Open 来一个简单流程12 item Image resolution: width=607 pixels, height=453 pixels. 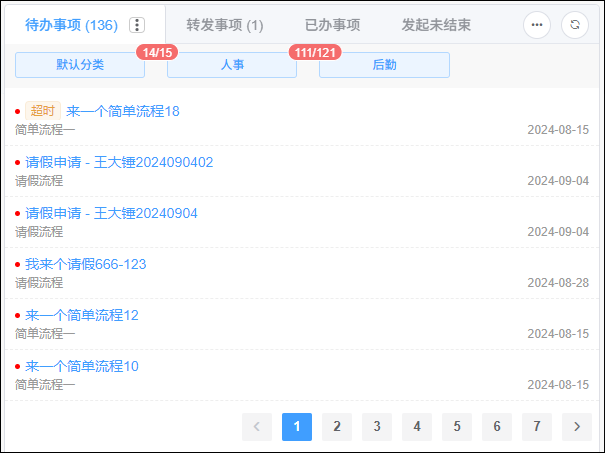(82, 315)
